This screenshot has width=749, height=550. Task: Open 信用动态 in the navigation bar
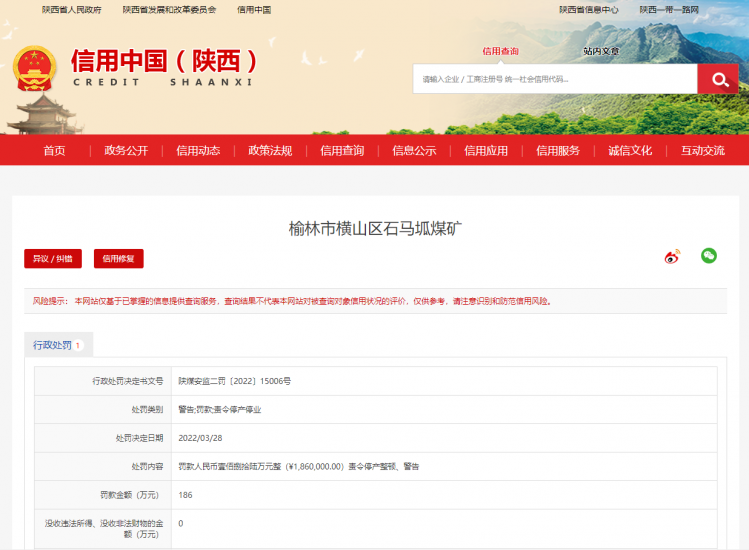[198, 151]
